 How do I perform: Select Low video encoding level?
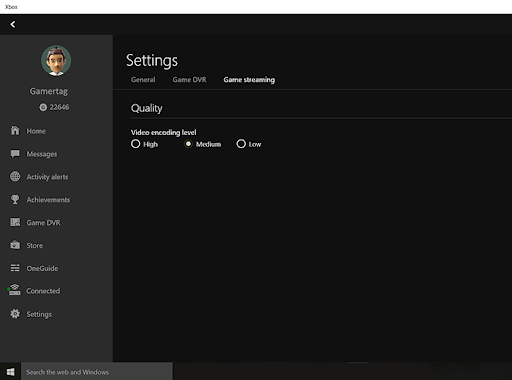point(241,144)
